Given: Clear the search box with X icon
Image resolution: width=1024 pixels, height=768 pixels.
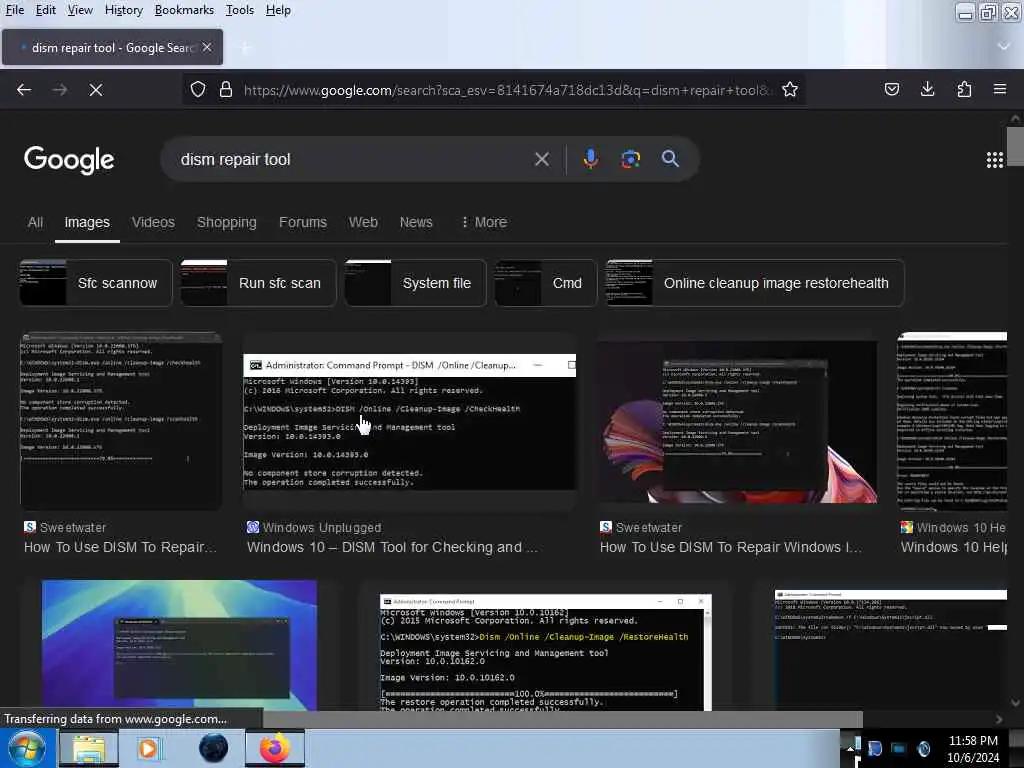Looking at the screenshot, I should (541, 159).
